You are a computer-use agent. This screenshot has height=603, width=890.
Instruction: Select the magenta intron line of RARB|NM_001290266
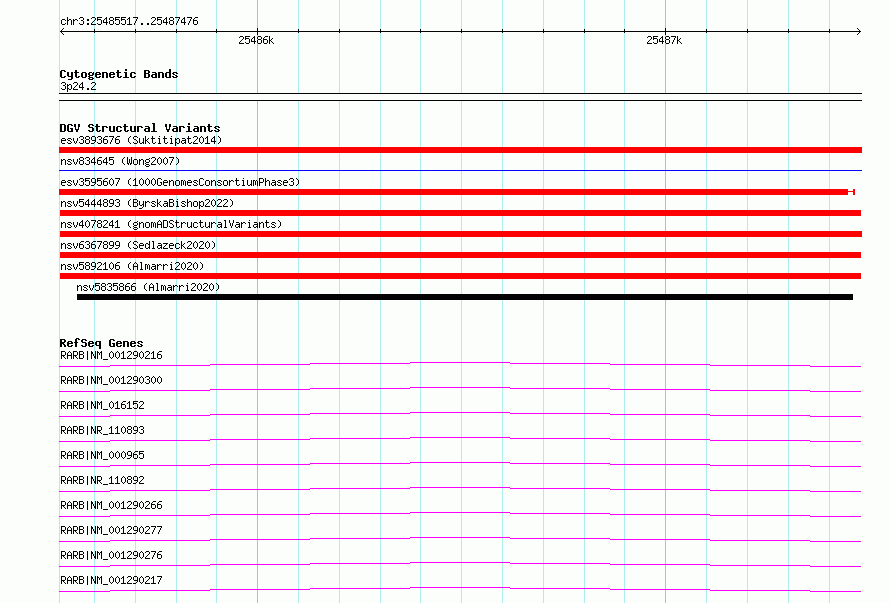point(460,514)
